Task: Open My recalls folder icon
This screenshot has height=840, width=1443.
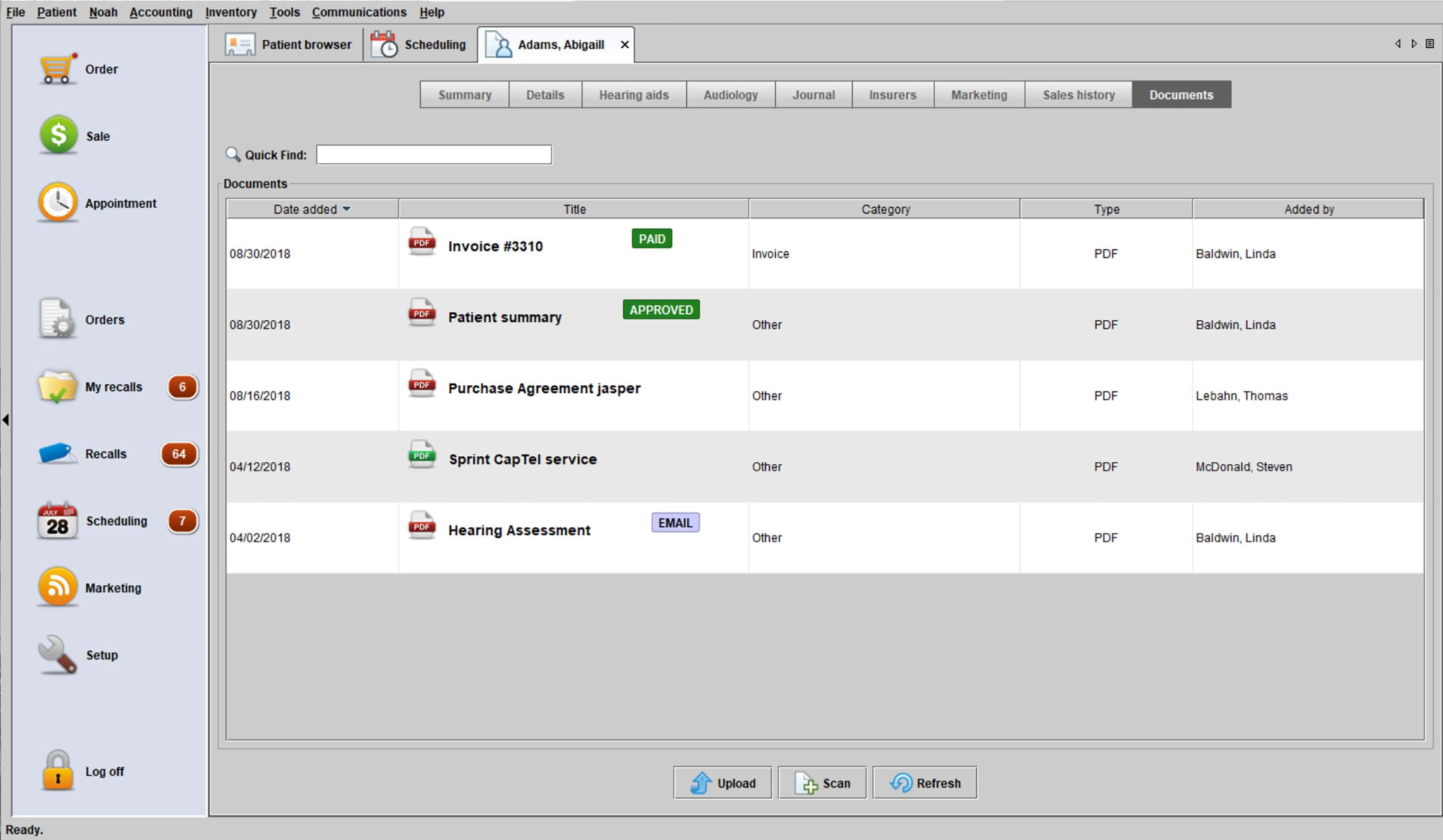Action: point(57,387)
